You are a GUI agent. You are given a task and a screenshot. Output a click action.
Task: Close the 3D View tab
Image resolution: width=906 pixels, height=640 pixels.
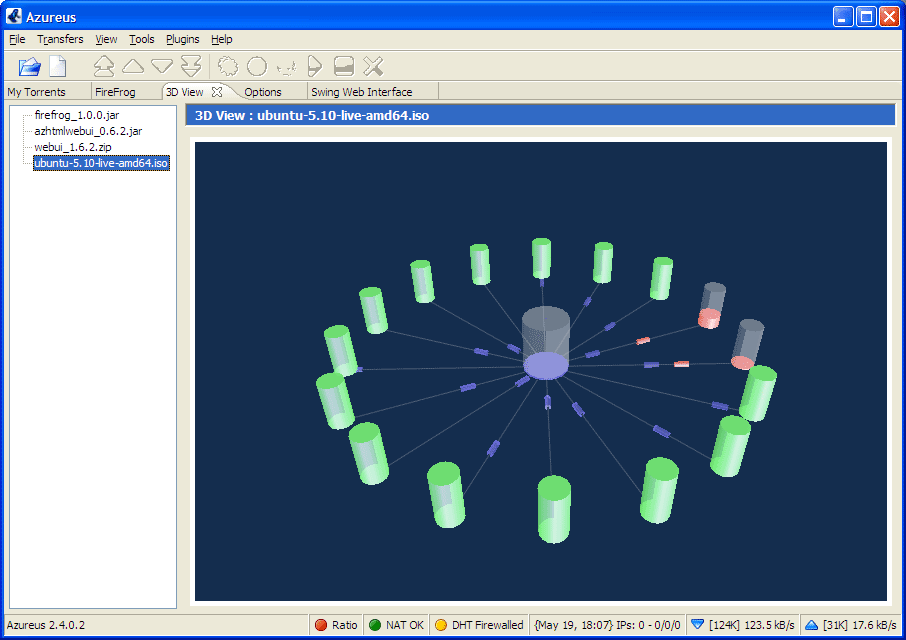click(217, 92)
